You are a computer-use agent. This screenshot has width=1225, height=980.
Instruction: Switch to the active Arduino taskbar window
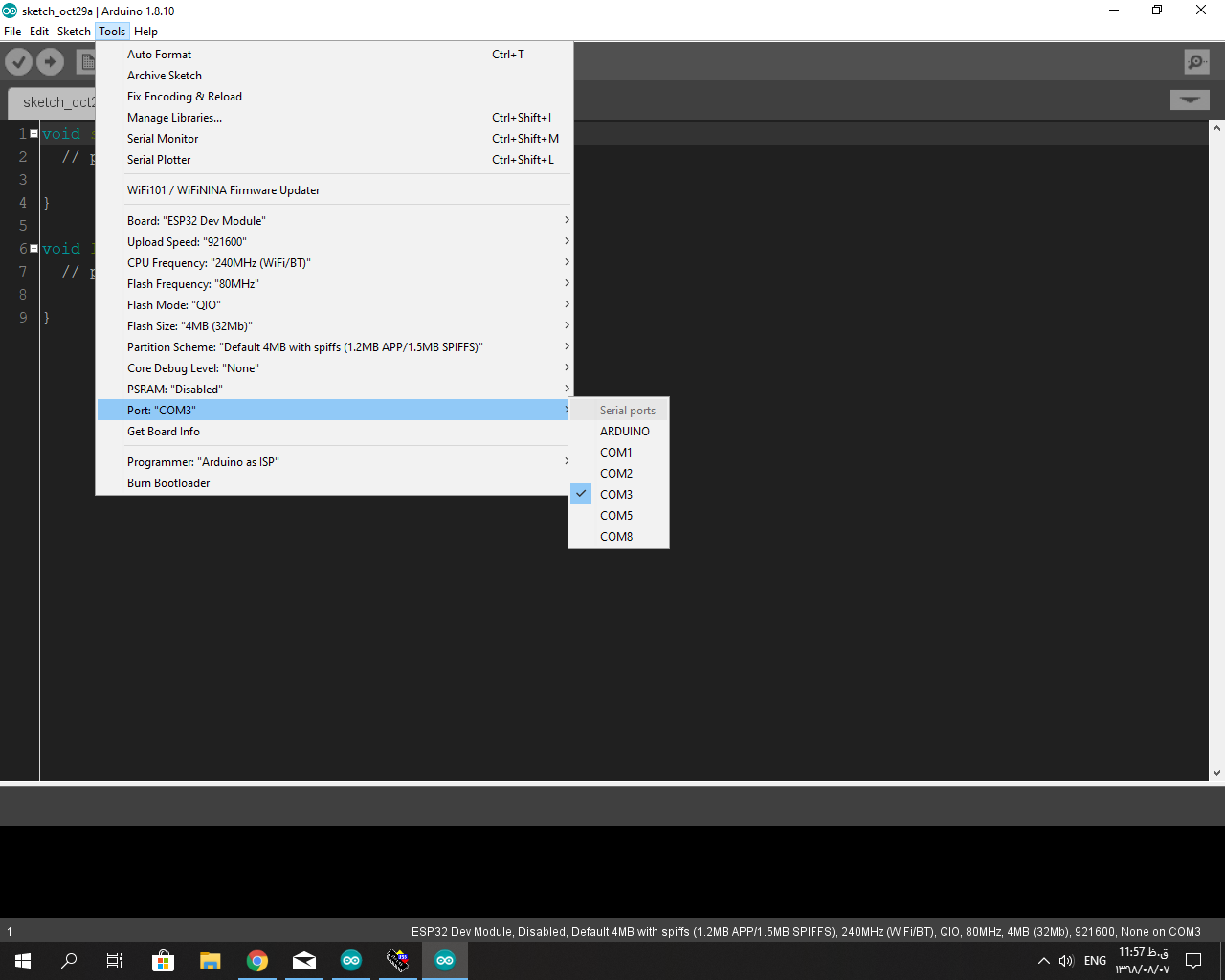(x=445, y=961)
